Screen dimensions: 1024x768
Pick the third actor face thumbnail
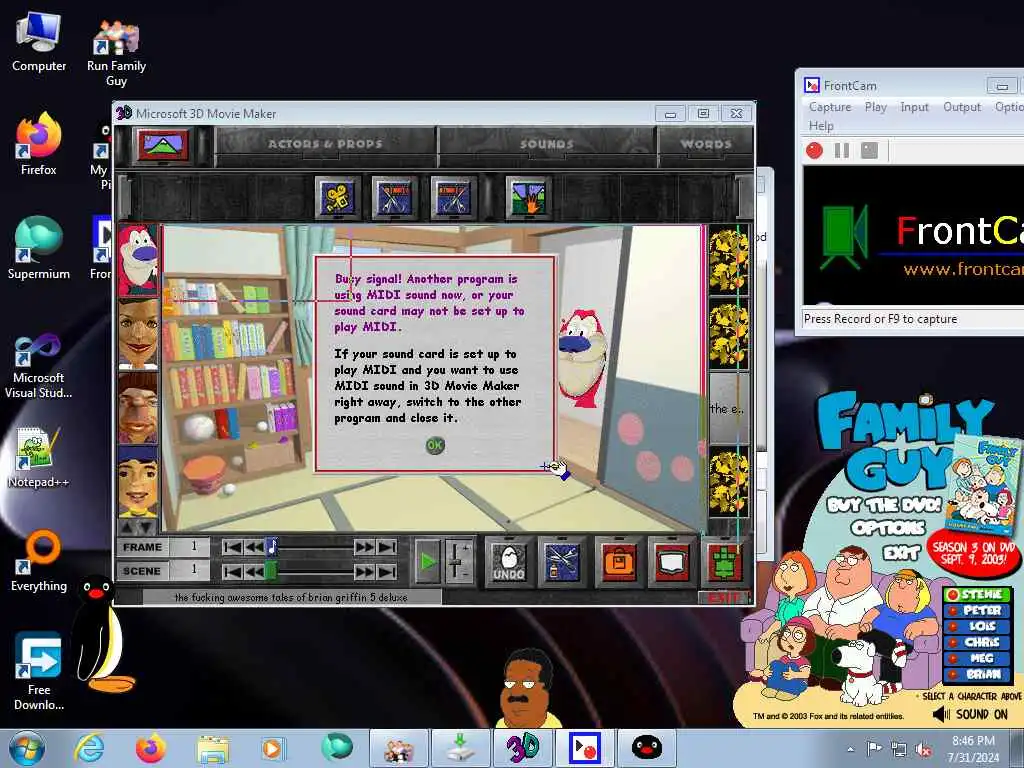click(138, 408)
